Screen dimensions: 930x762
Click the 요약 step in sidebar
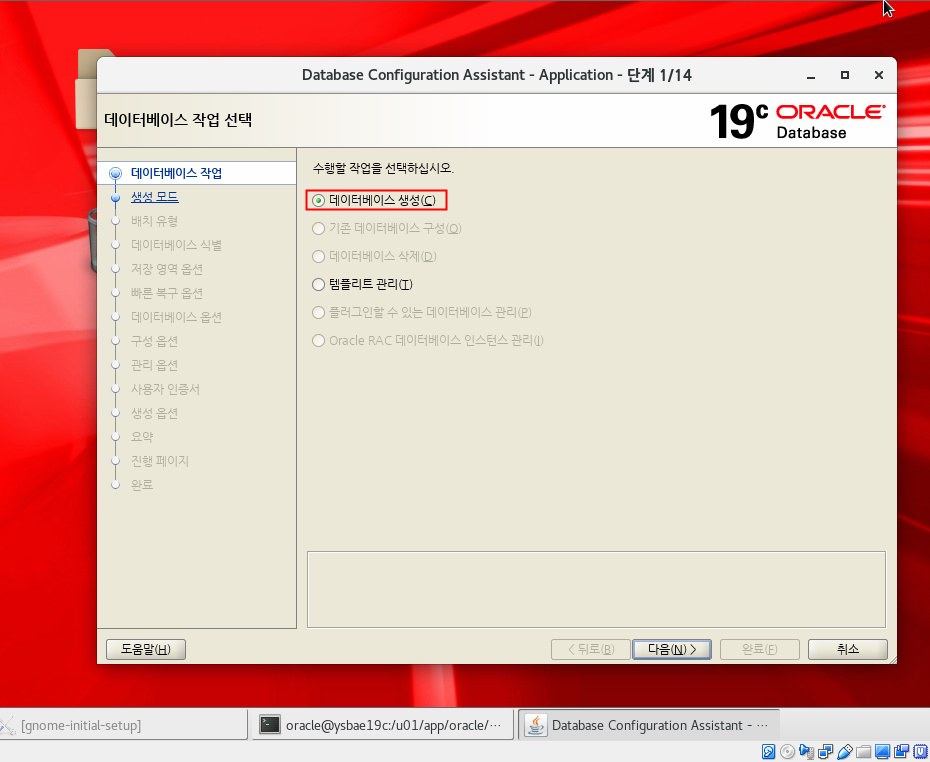pos(142,437)
